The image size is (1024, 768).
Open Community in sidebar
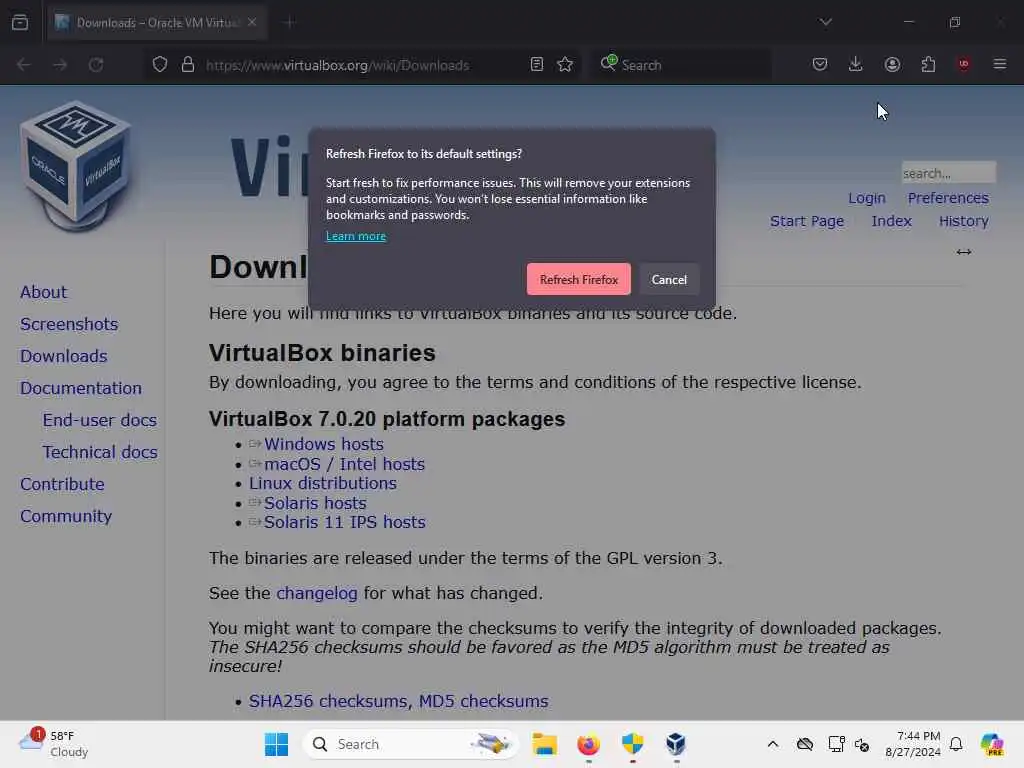[66, 516]
